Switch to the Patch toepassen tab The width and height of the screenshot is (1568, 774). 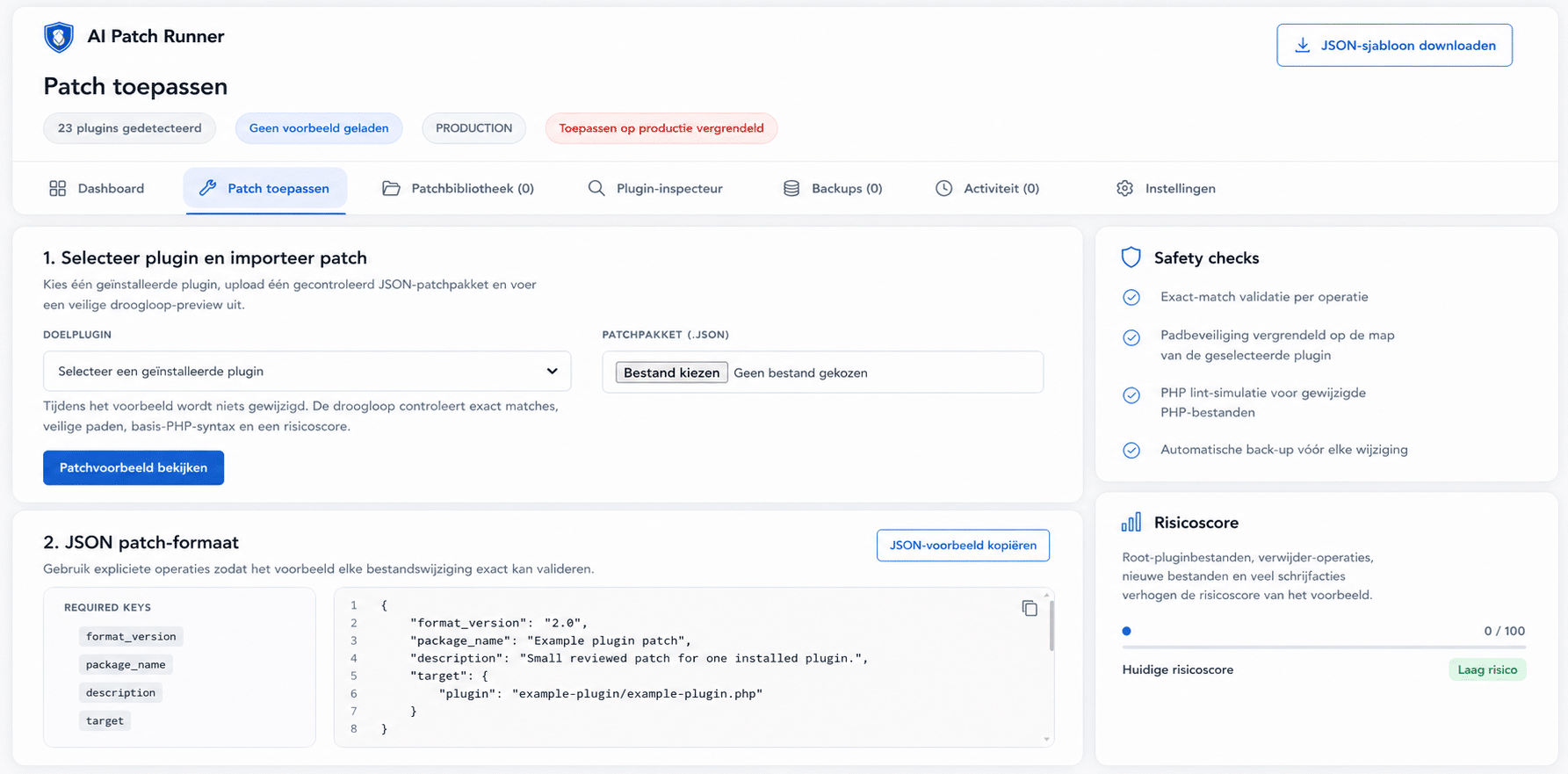[x=264, y=189]
